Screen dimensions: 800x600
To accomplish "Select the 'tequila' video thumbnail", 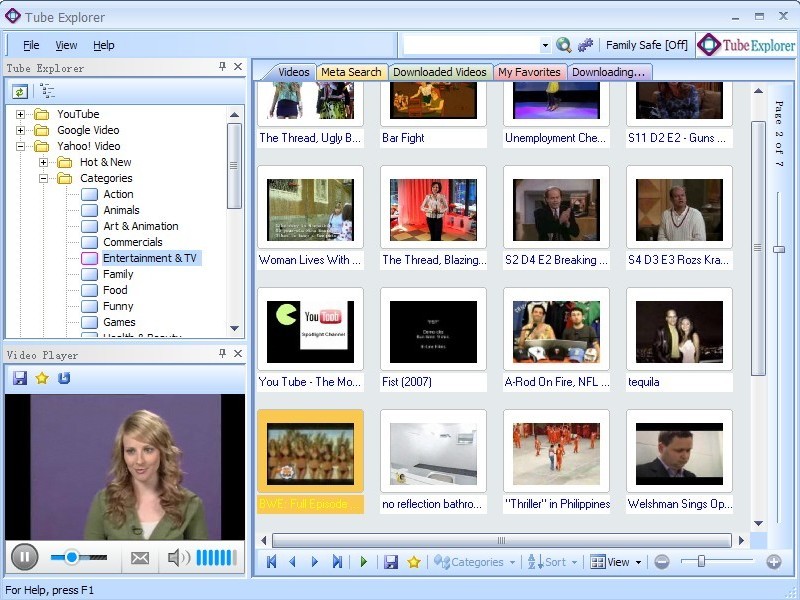I will (x=679, y=332).
